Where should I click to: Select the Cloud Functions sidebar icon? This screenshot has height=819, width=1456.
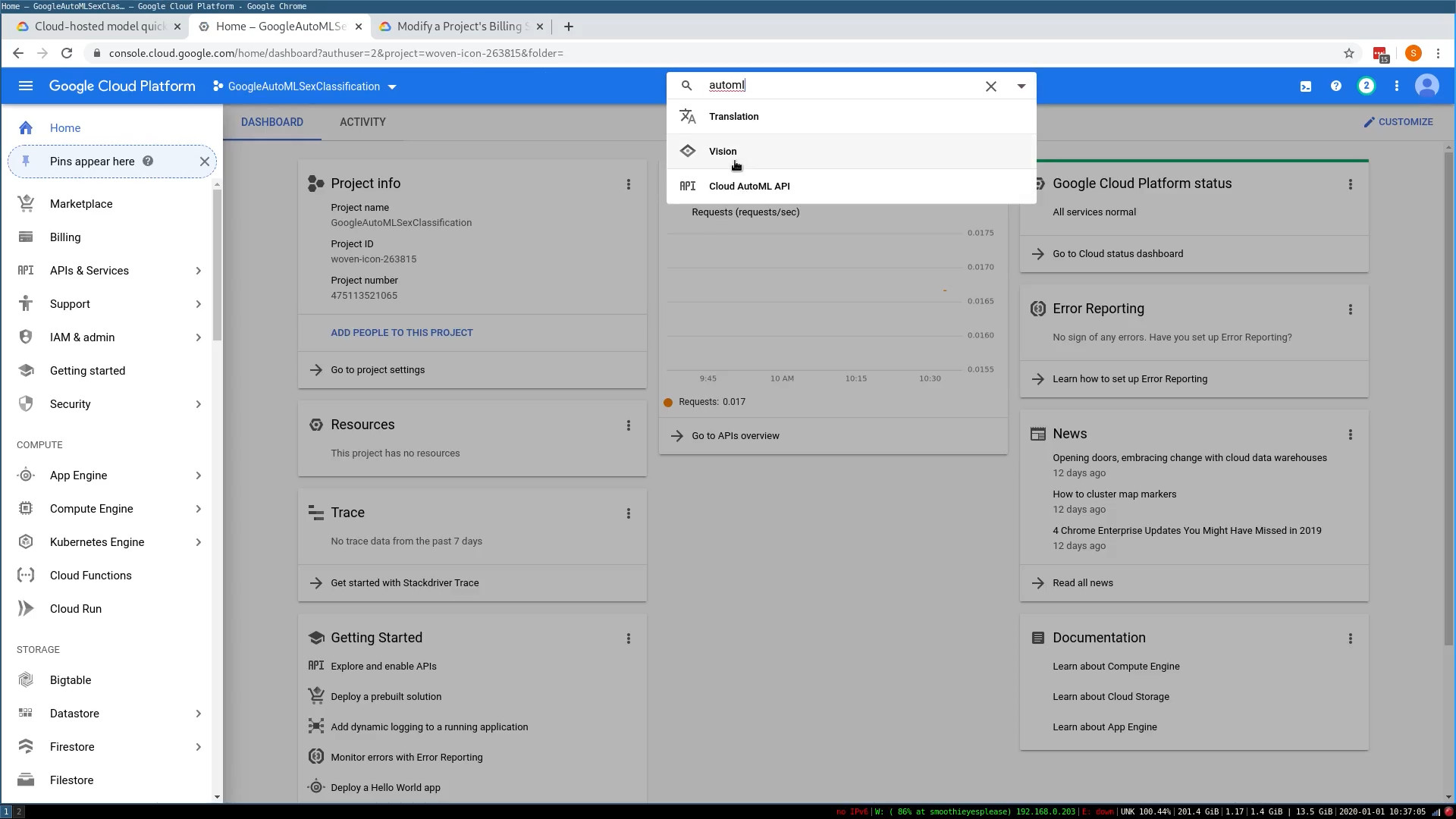26,575
